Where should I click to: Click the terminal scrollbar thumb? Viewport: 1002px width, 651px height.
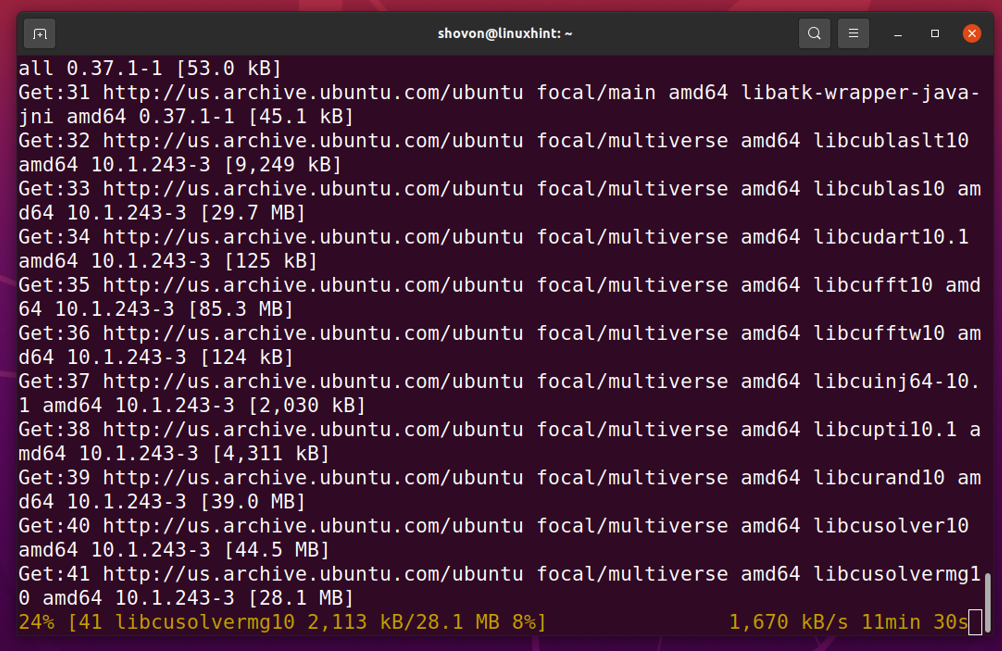click(x=988, y=601)
